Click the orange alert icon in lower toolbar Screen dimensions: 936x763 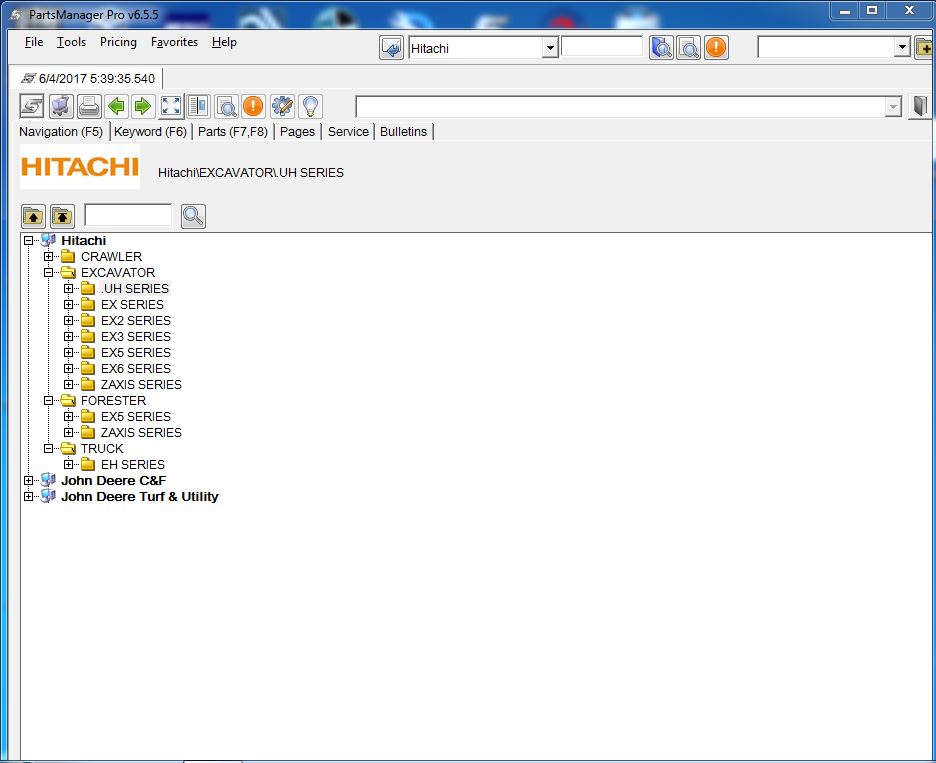pyautogui.click(x=253, y=106)
